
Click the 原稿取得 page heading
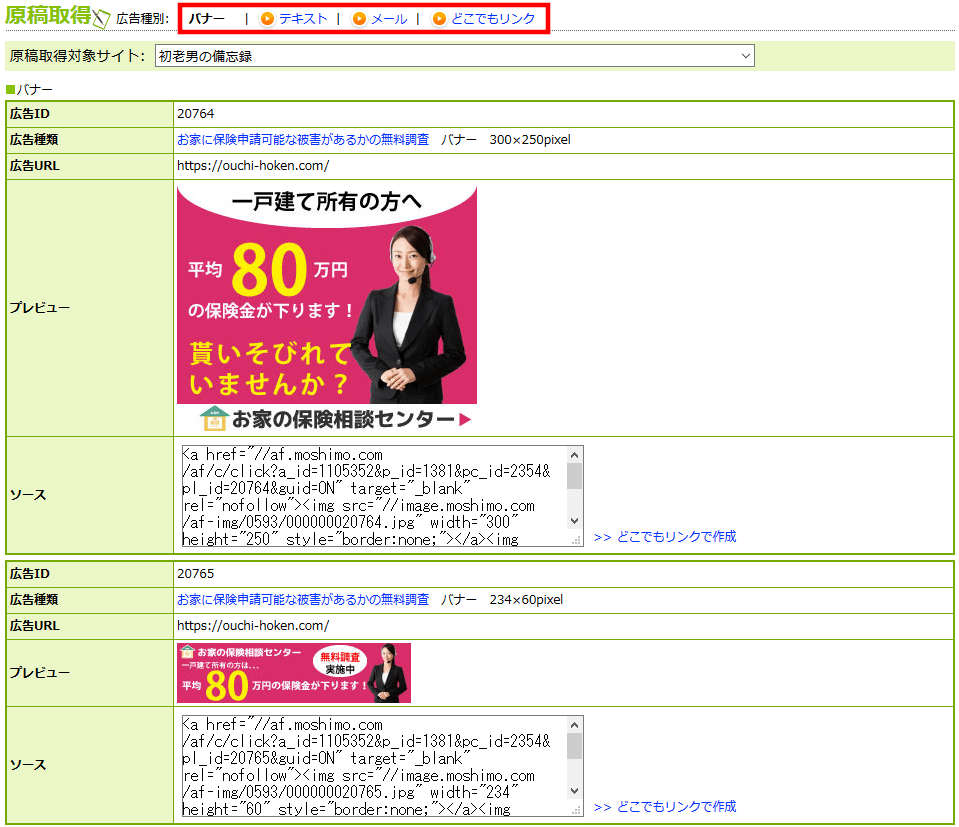point(48,15)
